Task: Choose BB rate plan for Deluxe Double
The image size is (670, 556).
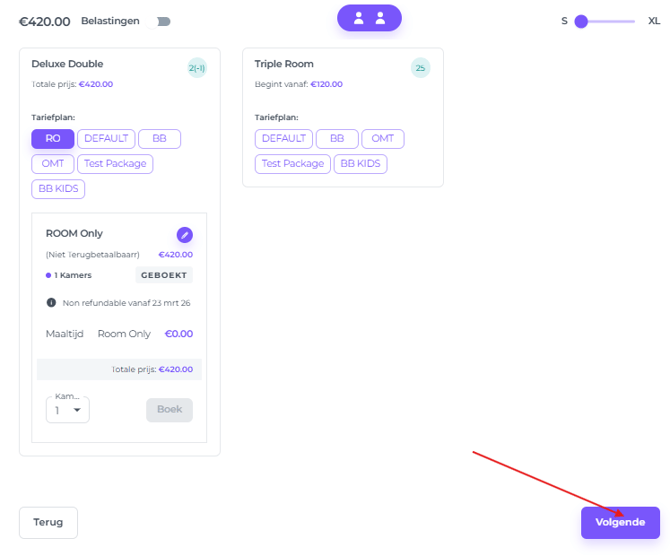Action: point(159,139)
